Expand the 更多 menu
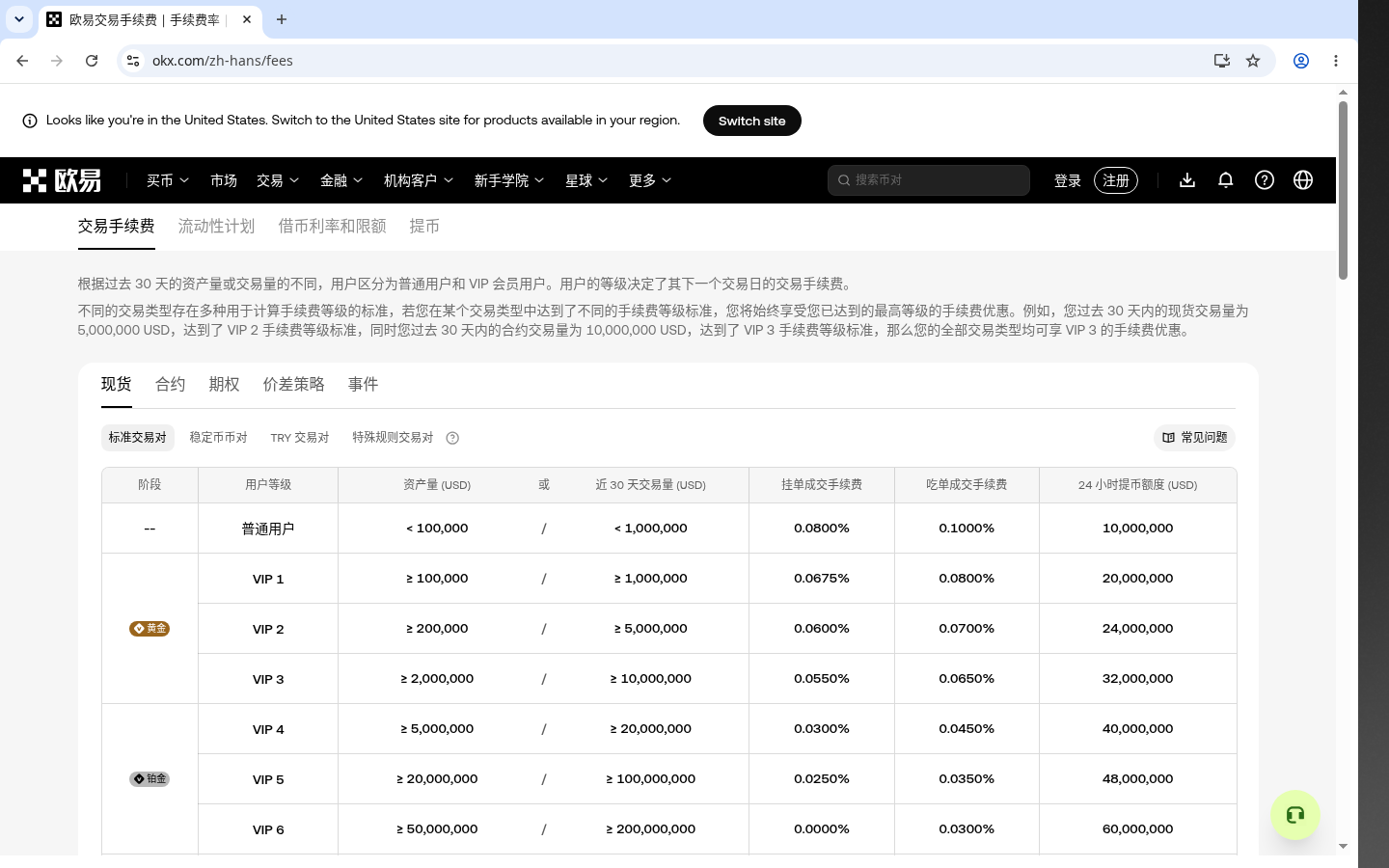This screenshot has width=1389, height=868. click(650, 180)
